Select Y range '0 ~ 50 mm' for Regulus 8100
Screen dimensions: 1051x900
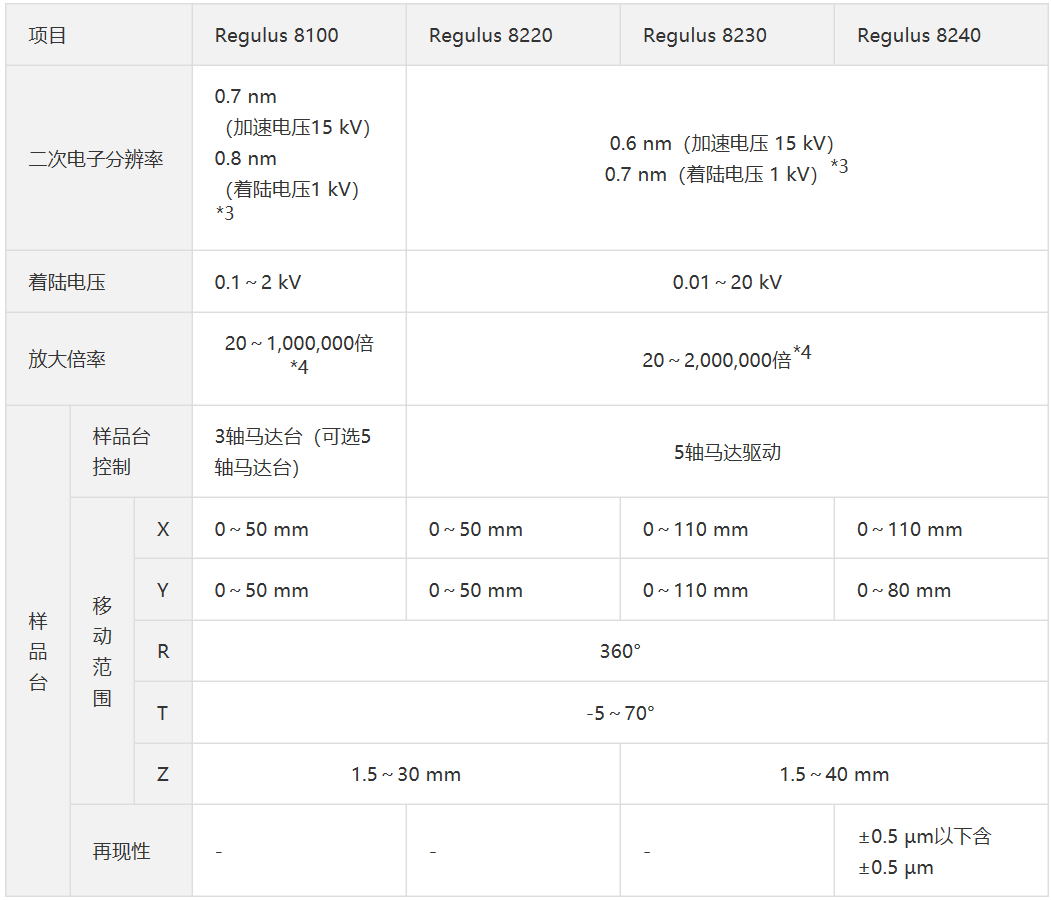tap(261, 590)
